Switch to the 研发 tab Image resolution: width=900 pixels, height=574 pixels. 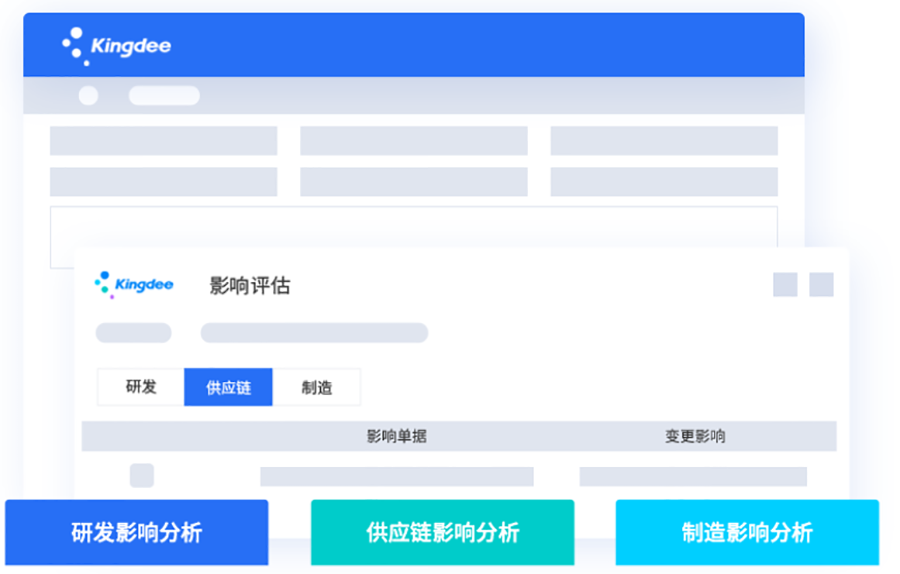click(x=141, y=387)
